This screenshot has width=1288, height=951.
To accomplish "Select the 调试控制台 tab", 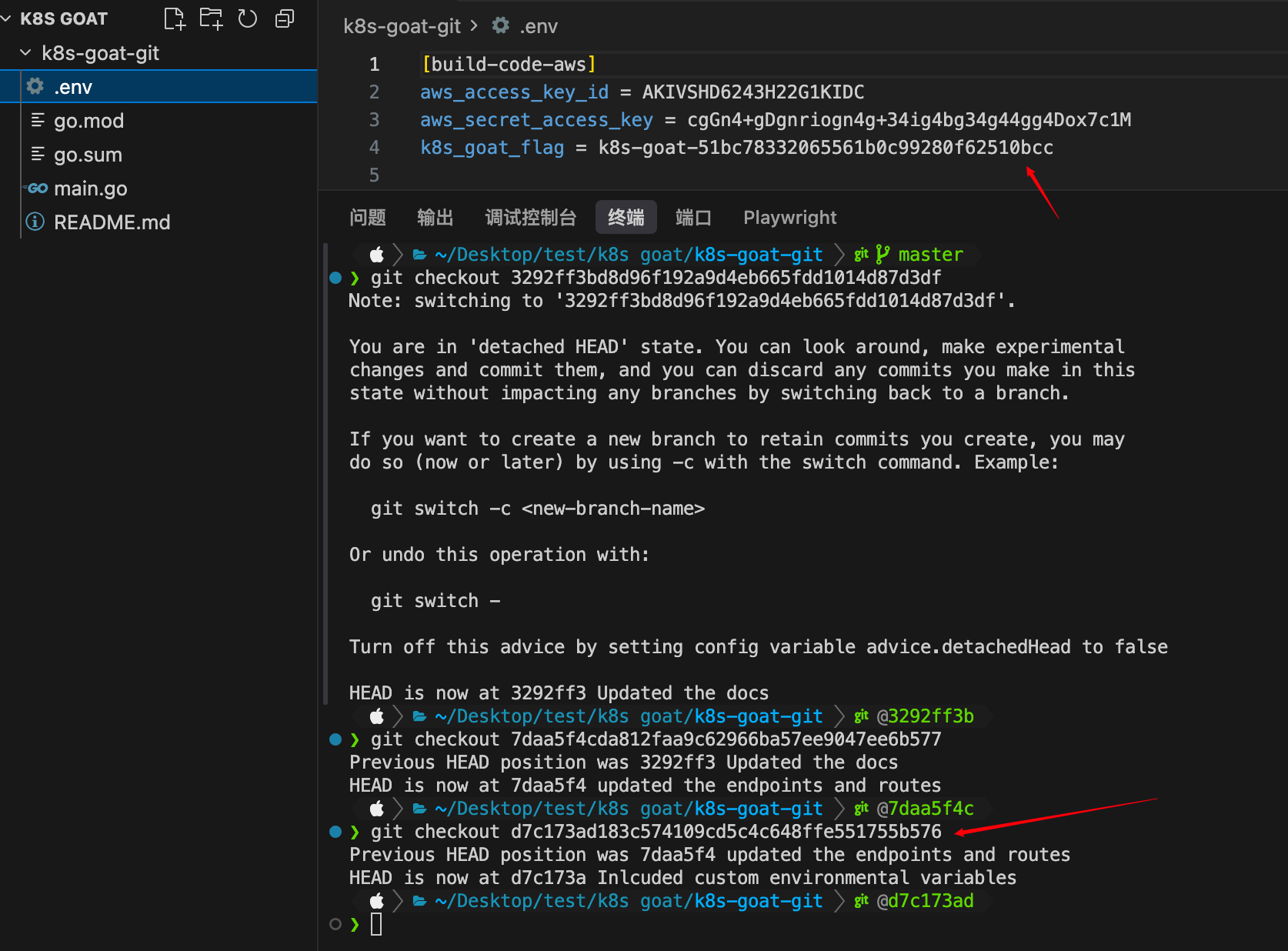I will (530, 218).
